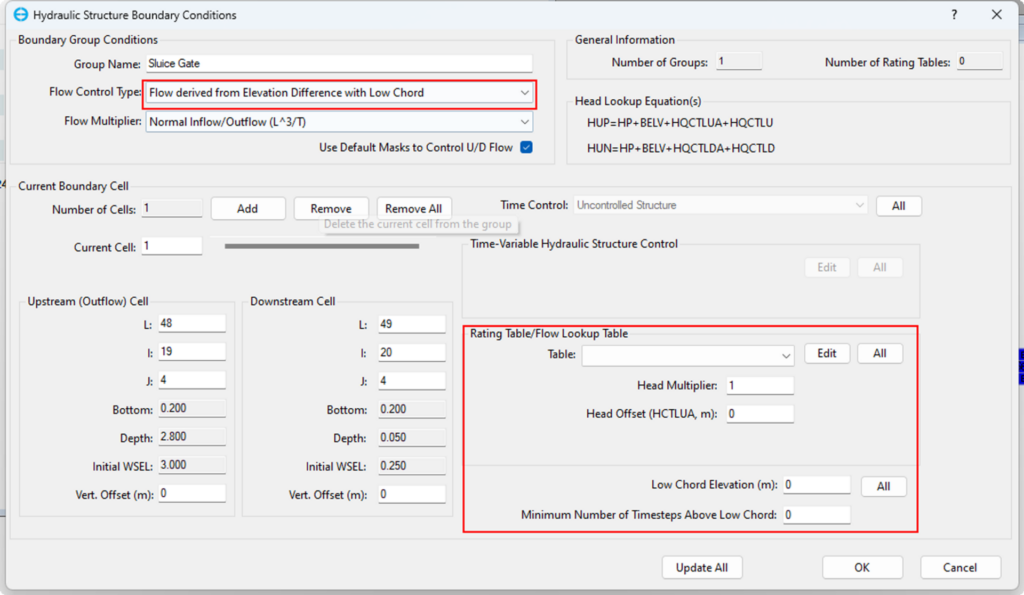
Task: Click Edit in Time-Variable Hydraulic Structure Control
Action: tap(827, 267)
